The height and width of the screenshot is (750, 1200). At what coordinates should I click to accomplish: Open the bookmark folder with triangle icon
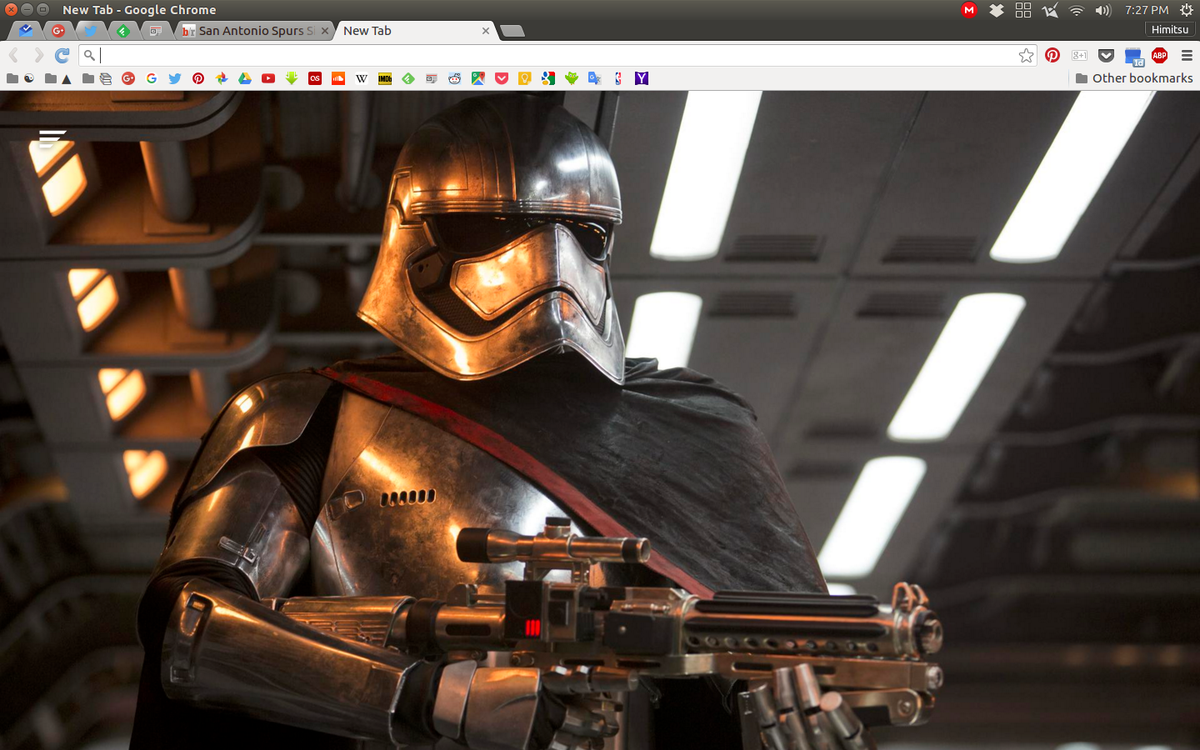[58, 78]
